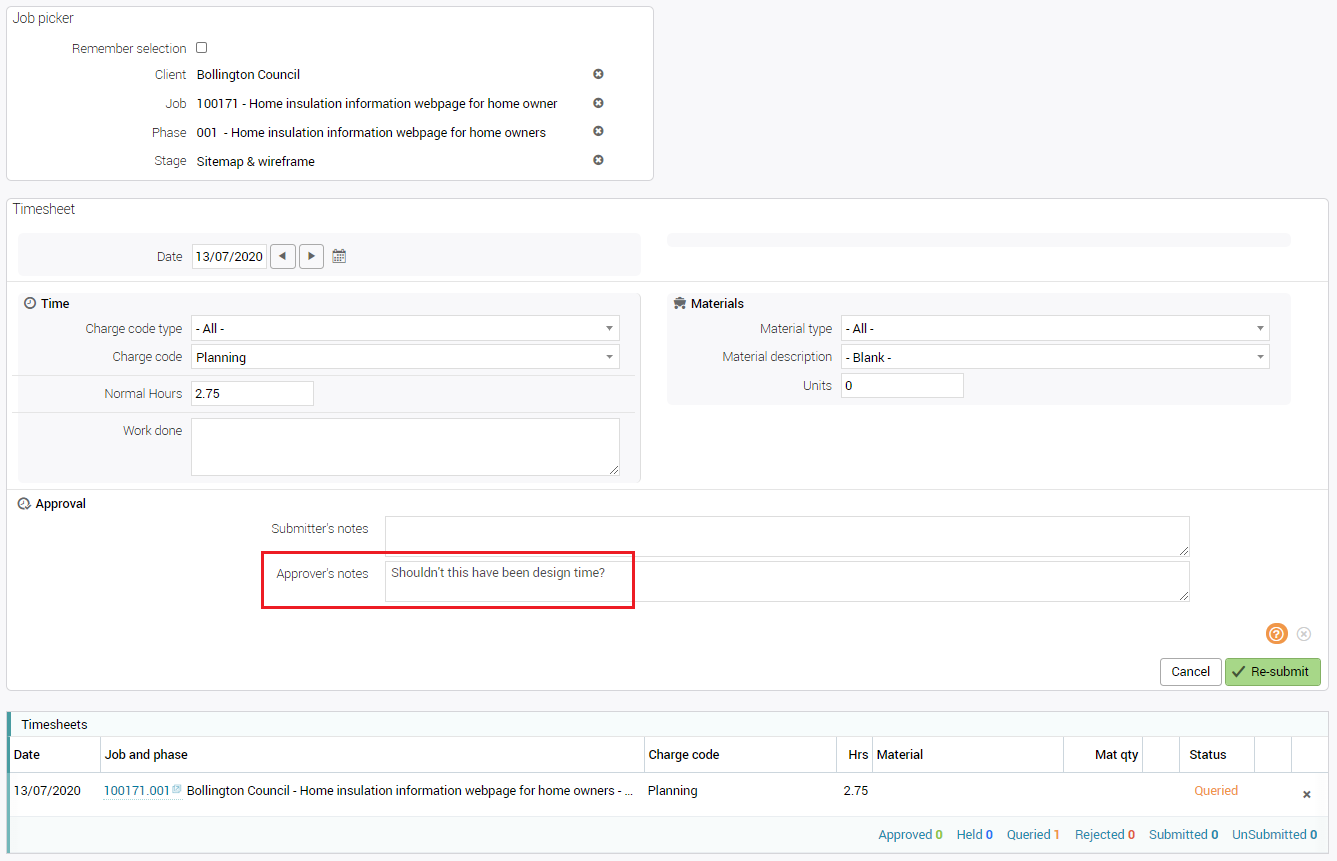Go to previous date using left arrow
Image resolution: width=1337 pixels, height=861 pixels.
coord(284,256)
